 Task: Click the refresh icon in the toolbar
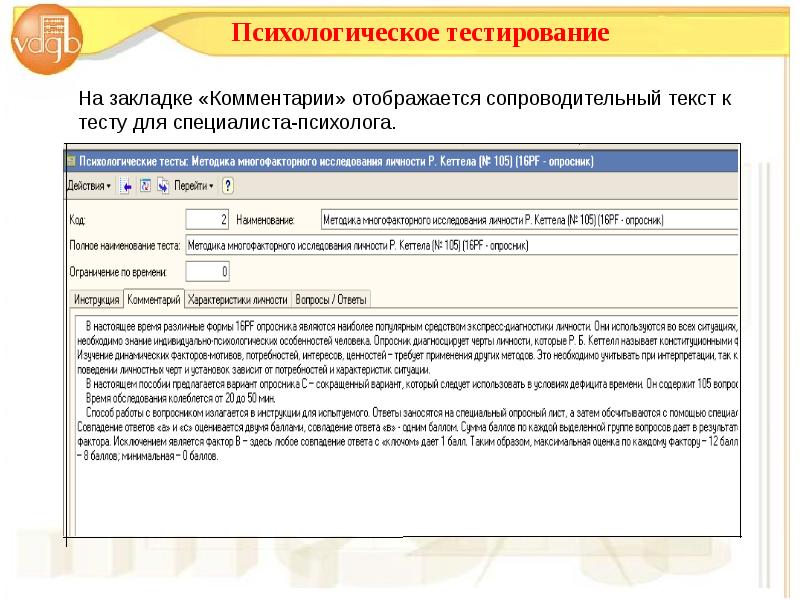[x=144, y=185]
